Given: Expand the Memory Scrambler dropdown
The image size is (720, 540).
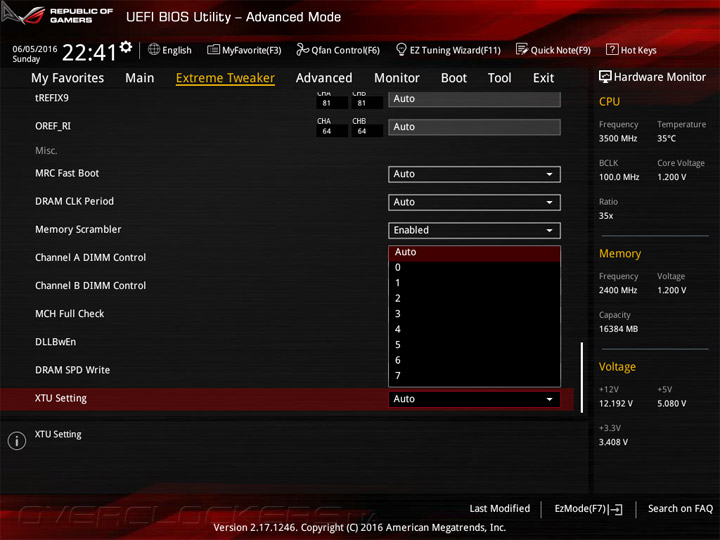Looking at the screenshot, I should (474, 230).
